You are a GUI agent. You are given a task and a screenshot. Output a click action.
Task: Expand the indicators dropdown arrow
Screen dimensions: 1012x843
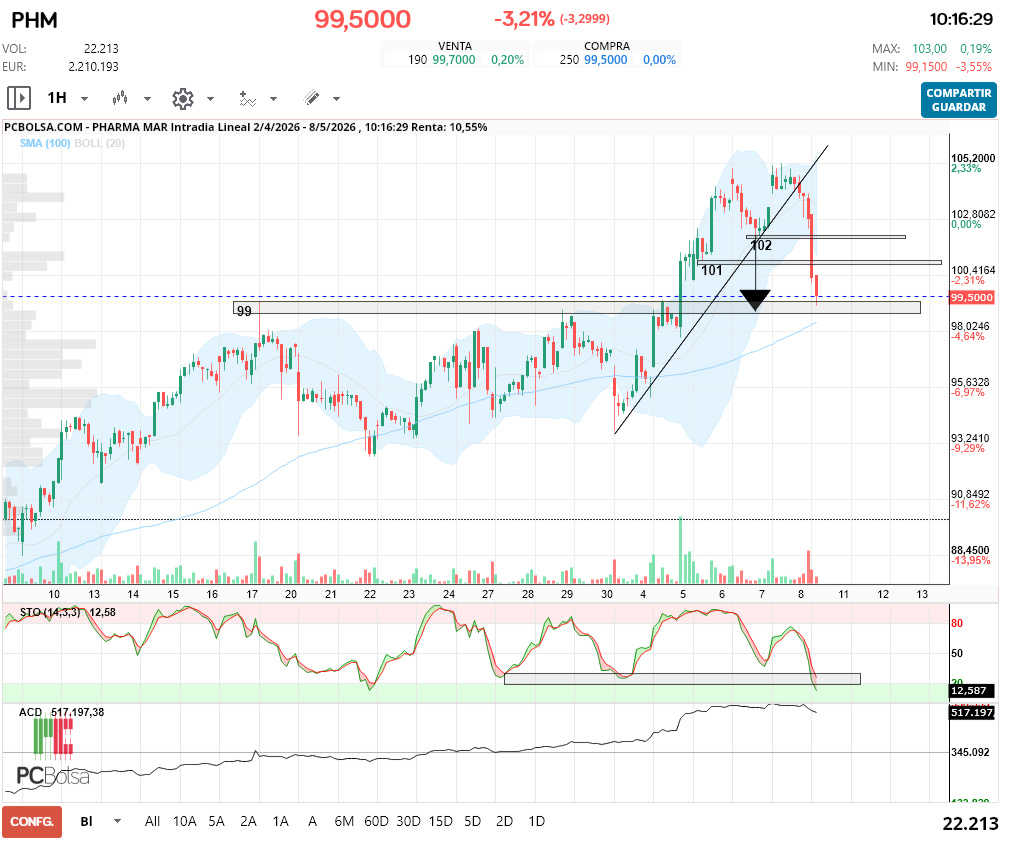click(274, 99)
